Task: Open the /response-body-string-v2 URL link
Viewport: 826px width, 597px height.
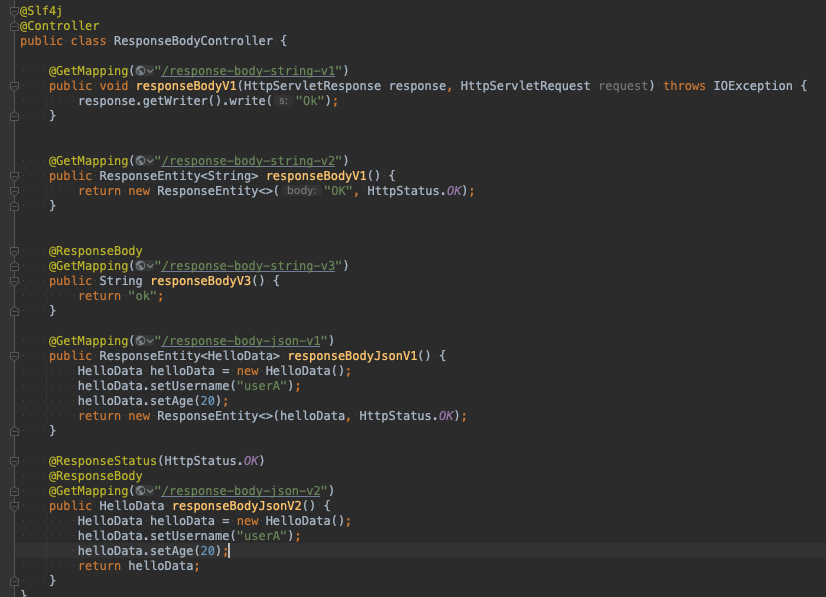Action: [x=248, y=161]
